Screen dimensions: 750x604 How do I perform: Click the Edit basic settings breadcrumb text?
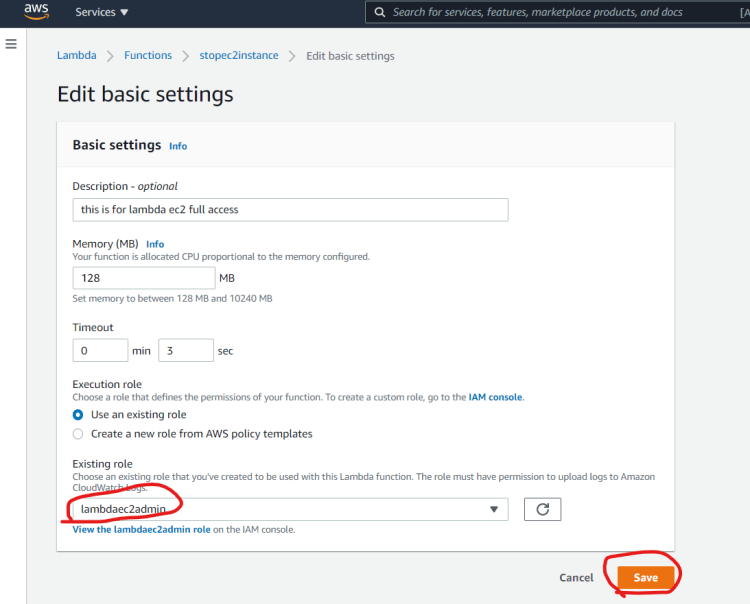[x=350, y=56]
